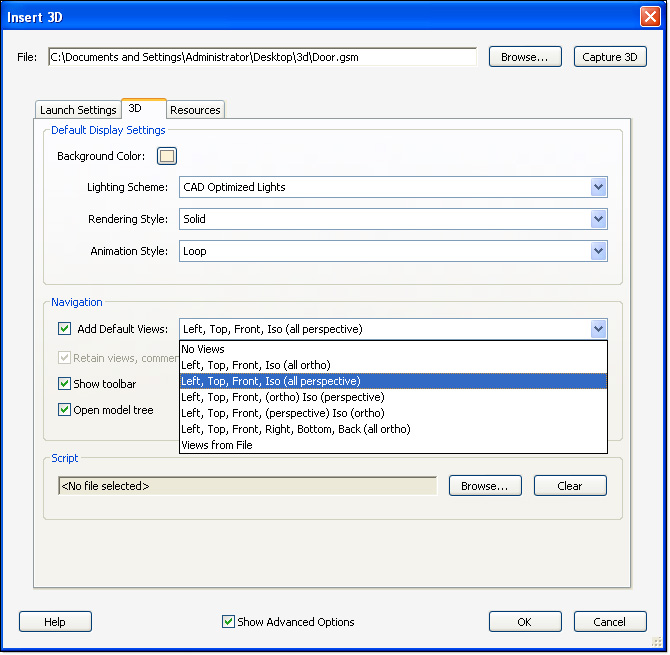Click the Clear script button
670x655 pixels.
click(570, 486)
